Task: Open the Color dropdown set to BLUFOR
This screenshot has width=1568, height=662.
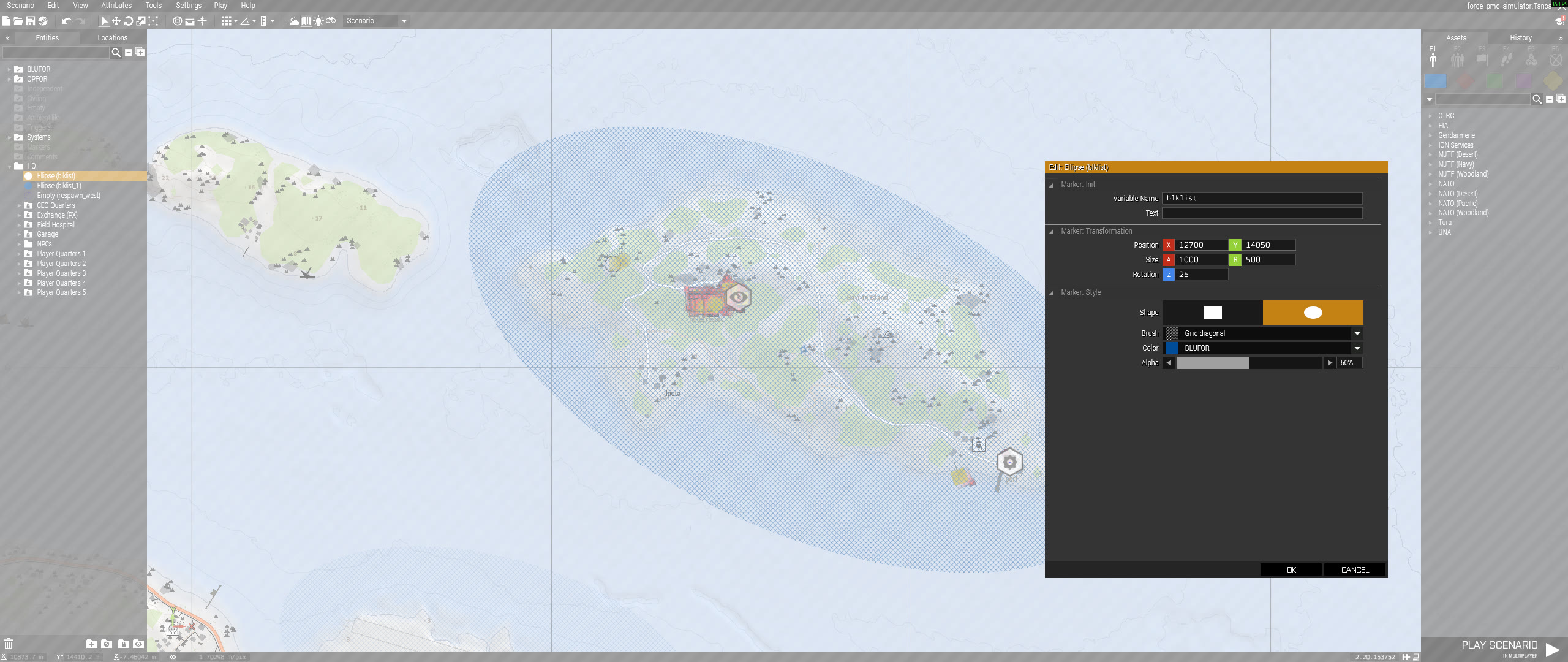Action: coord(1263,348)
